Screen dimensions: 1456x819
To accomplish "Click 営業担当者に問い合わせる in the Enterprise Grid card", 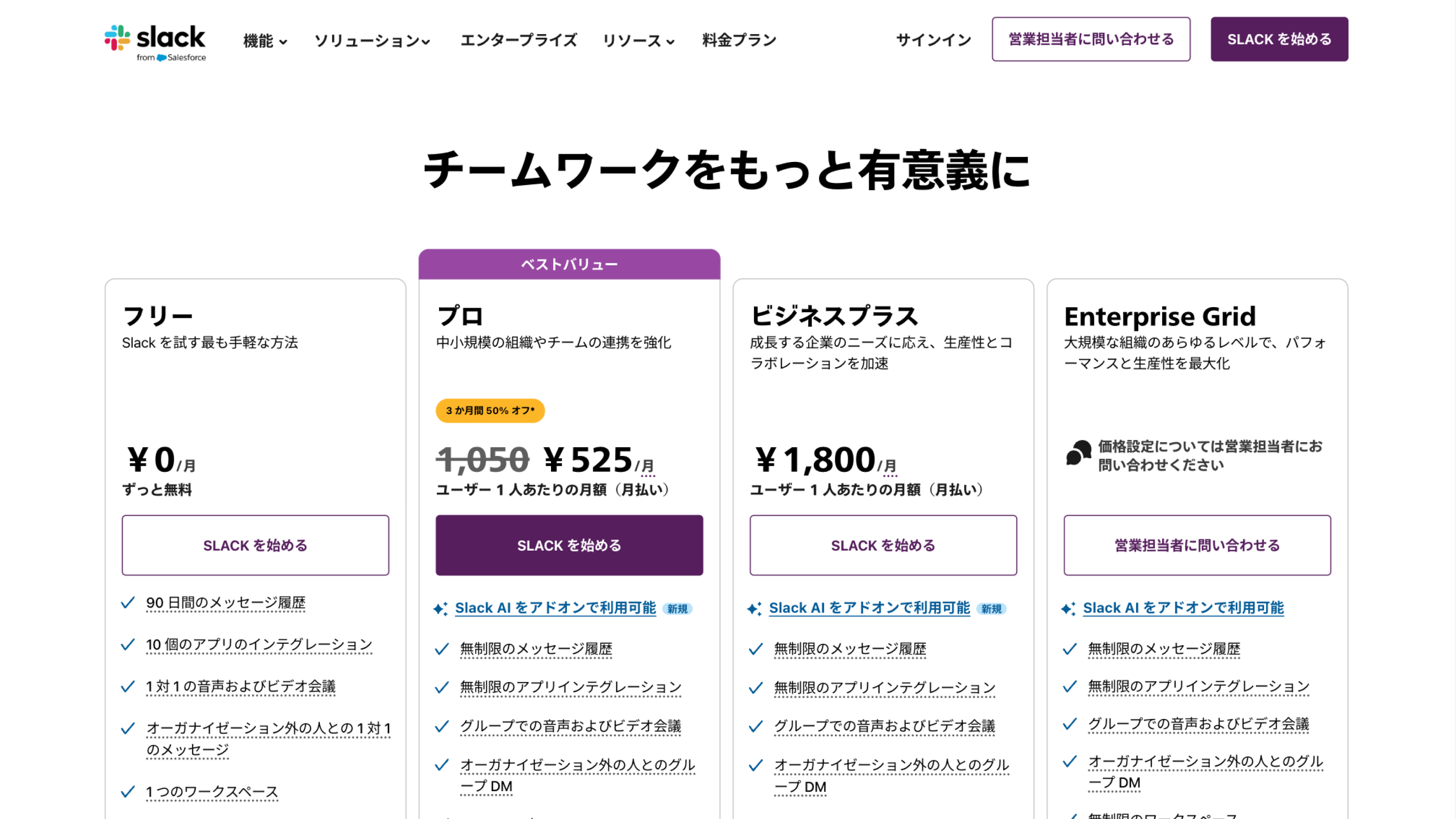I will pyautogui.click(x=1197, y=545).
